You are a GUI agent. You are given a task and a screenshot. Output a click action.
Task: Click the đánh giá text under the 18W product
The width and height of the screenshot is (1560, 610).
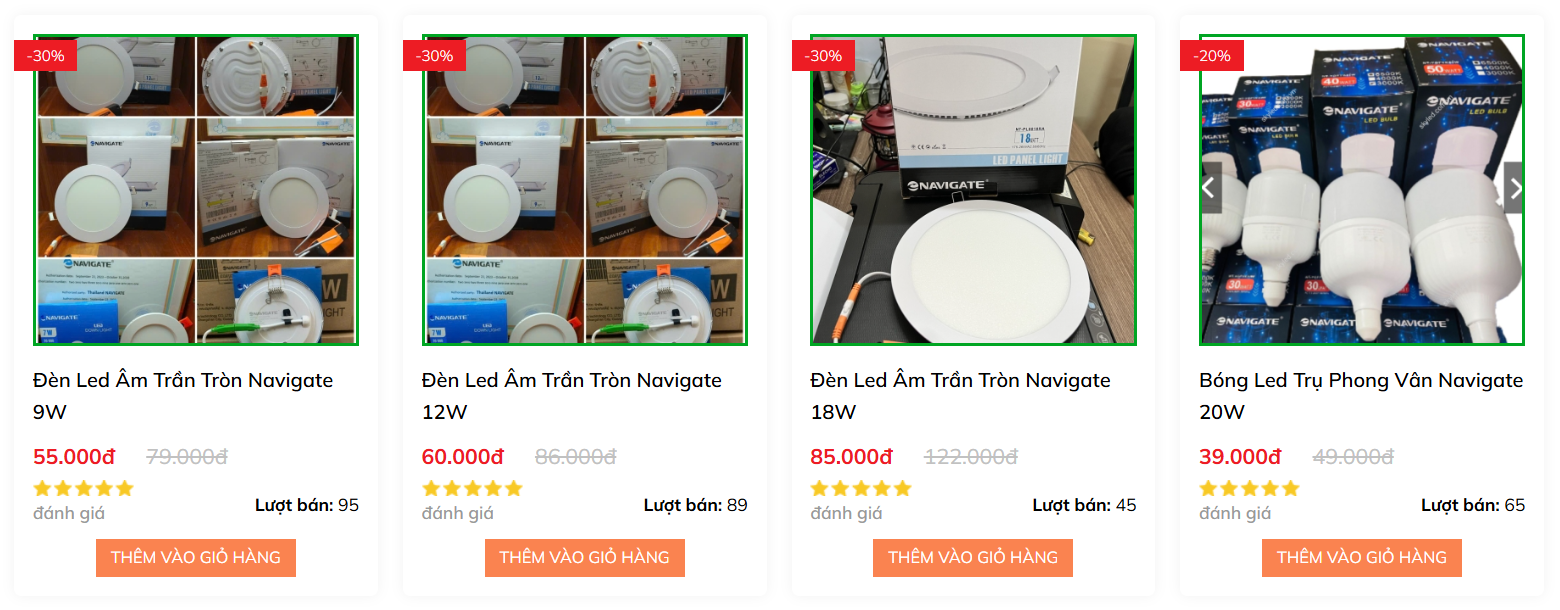846,514
